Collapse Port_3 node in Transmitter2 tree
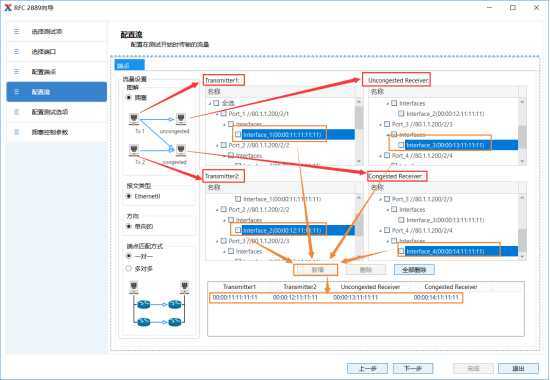550x380 pixels. (x=217, y=241)
